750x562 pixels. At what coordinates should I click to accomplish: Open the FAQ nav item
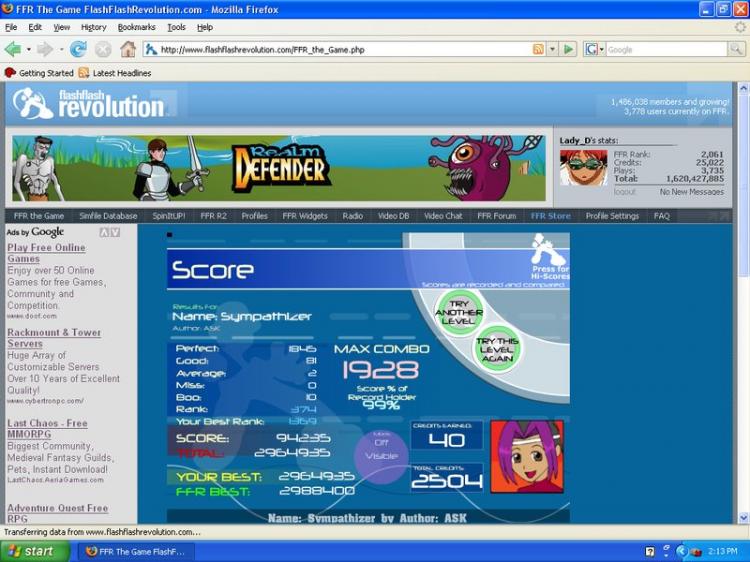pos(662,216)
